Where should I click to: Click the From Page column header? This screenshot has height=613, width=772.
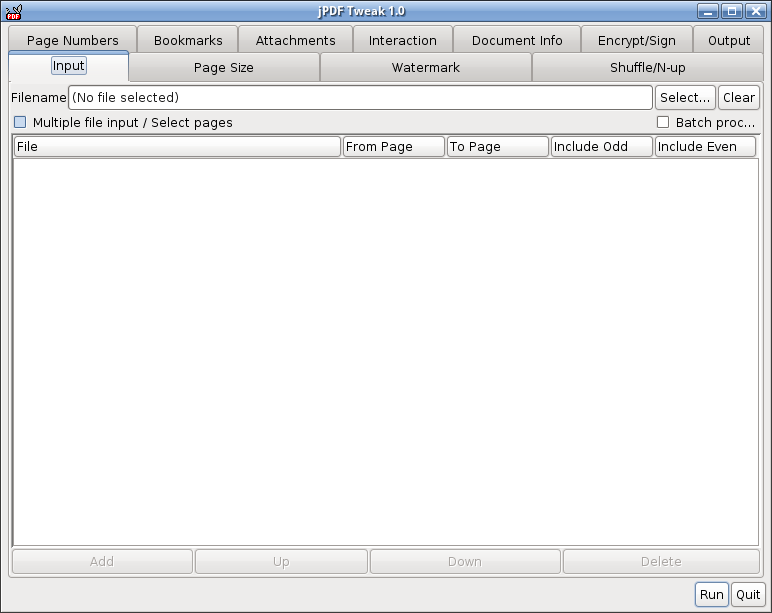coord(393,147)
